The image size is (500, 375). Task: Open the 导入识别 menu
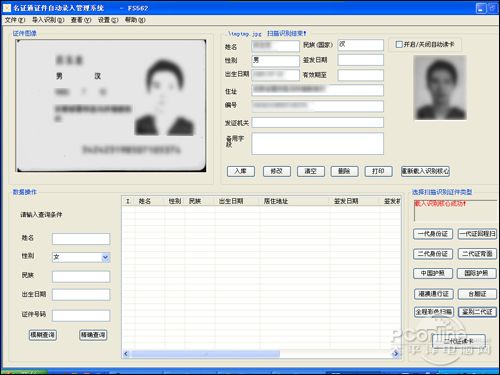coord(48,20)
